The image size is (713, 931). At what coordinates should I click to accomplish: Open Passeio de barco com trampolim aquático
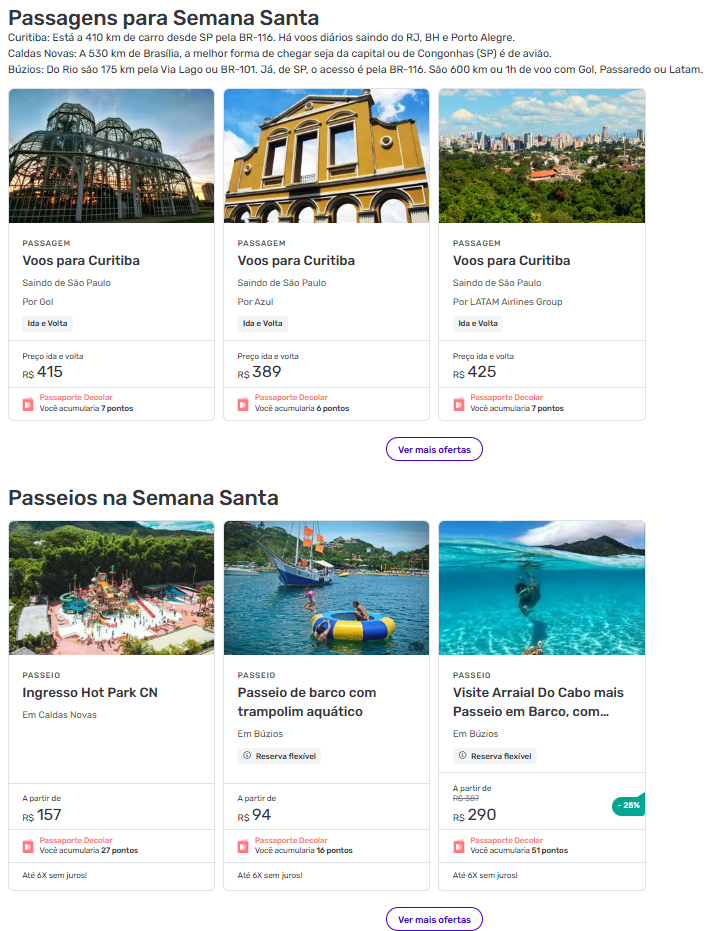307,702
